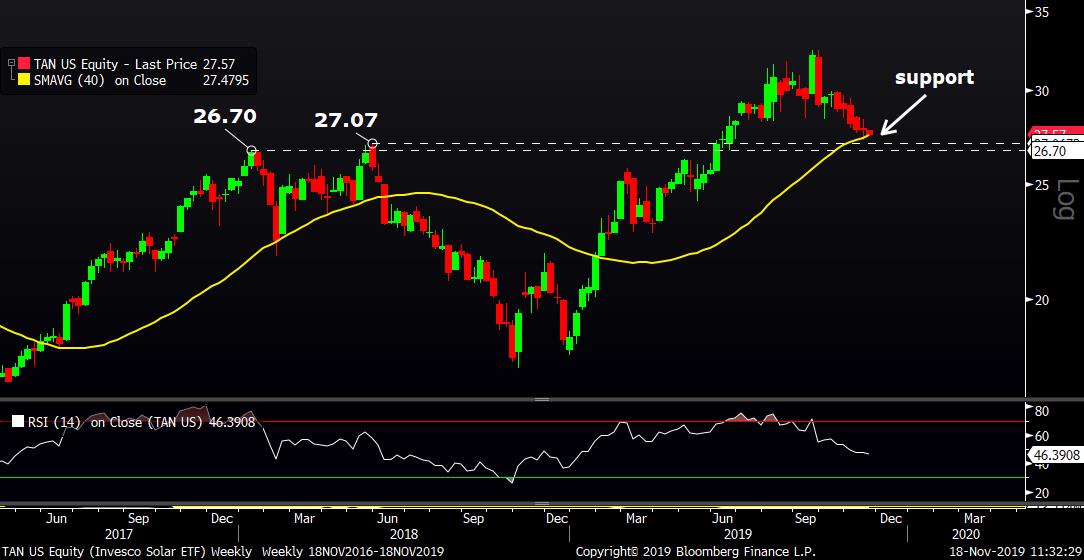Click year 2020 on time axis
Image resolution: width=1084 pixels, height=560 pixels.
coord(966,534)
